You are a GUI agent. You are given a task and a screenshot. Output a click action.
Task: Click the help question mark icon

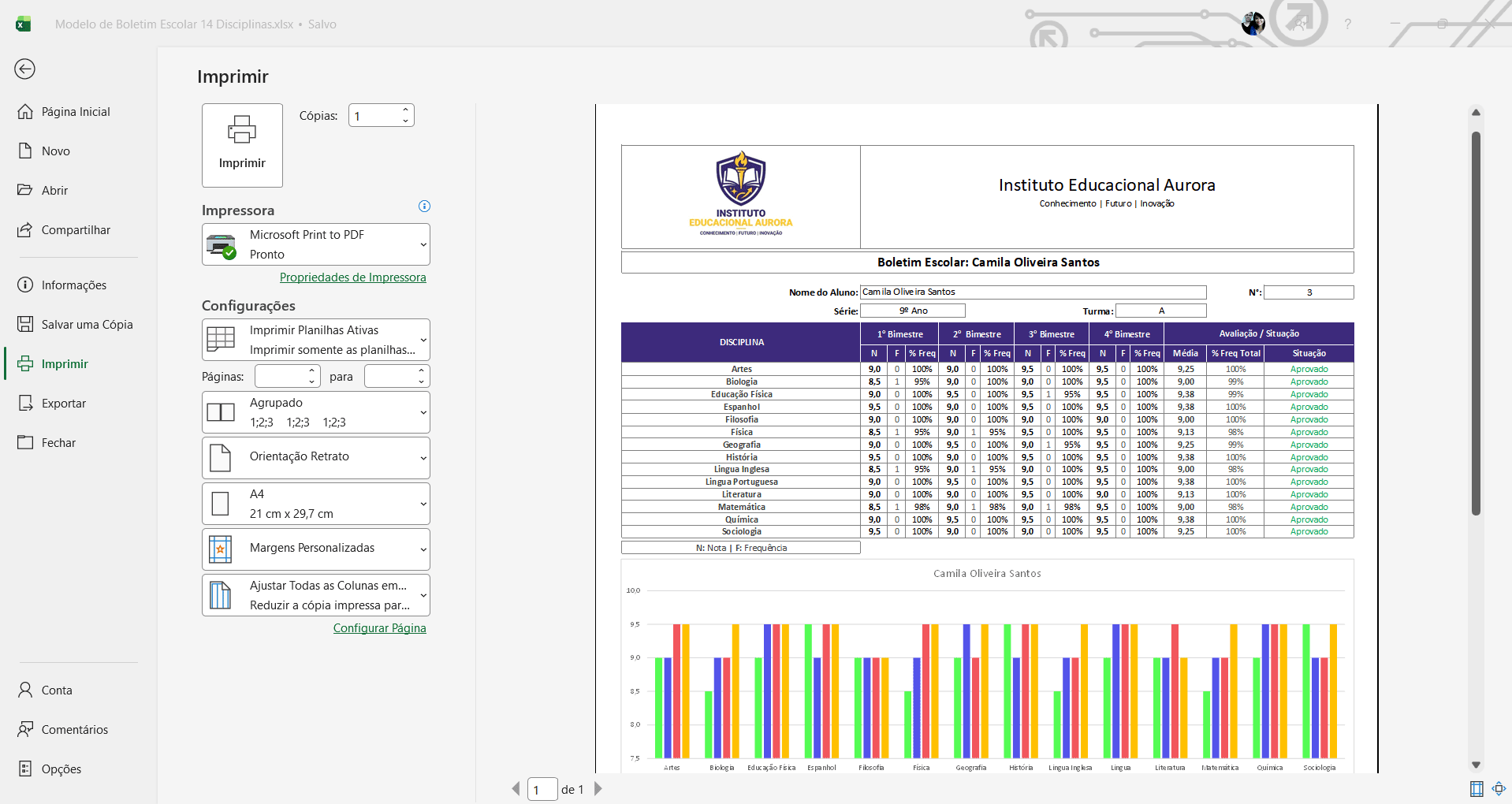pyautogui.click(x=1348, y=24)
